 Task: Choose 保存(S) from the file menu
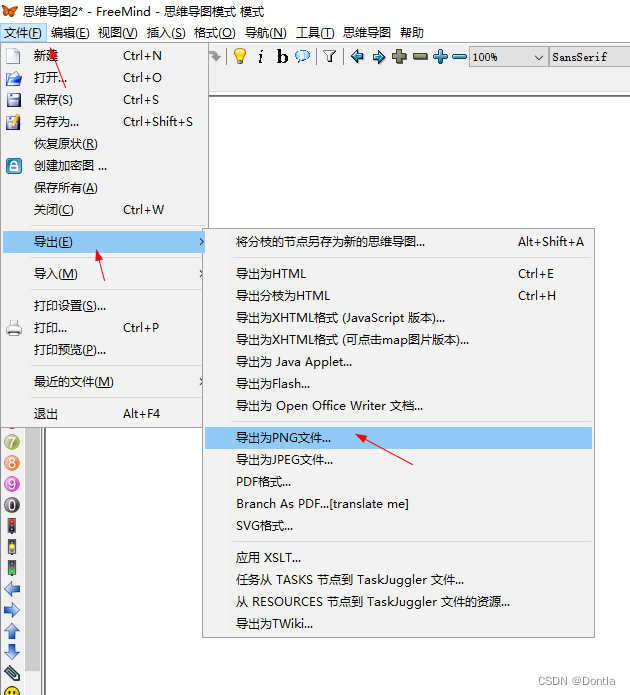104,100
